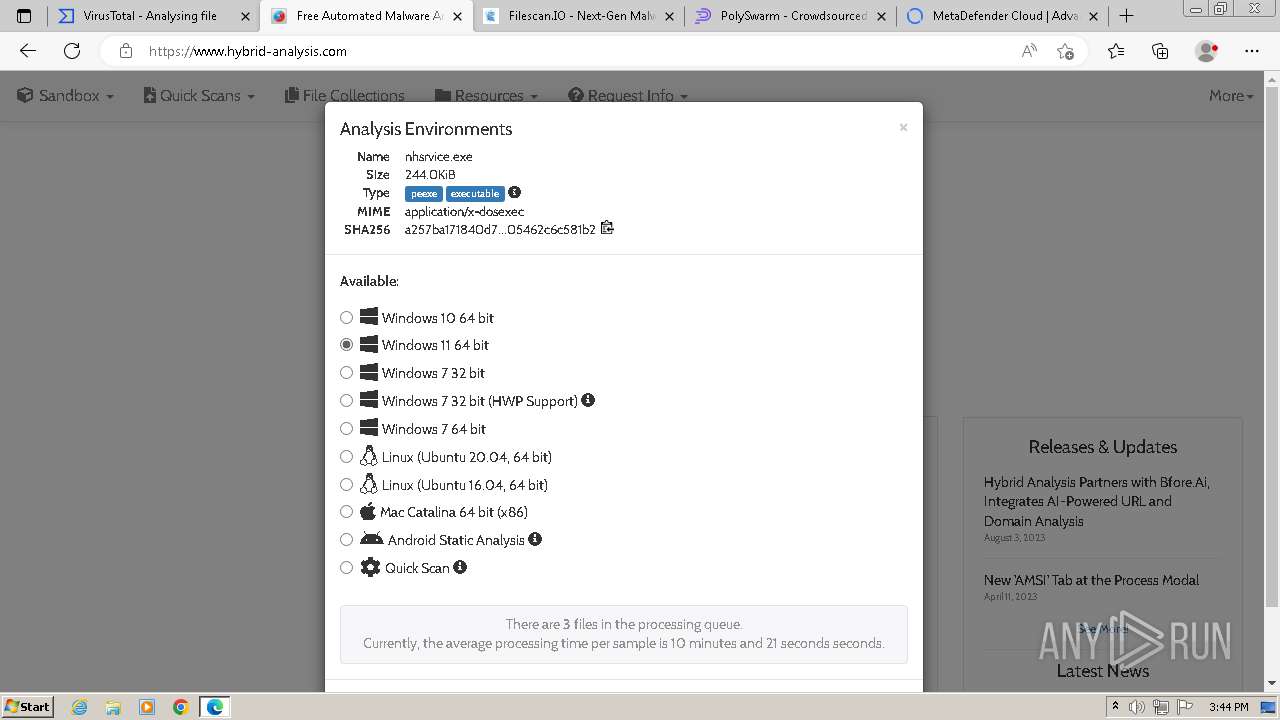Image resolution: width=1280 pixels, height=720 pixels.
Task: Open the Sandbox dropdown menu
Action: [x=65, y=95]
